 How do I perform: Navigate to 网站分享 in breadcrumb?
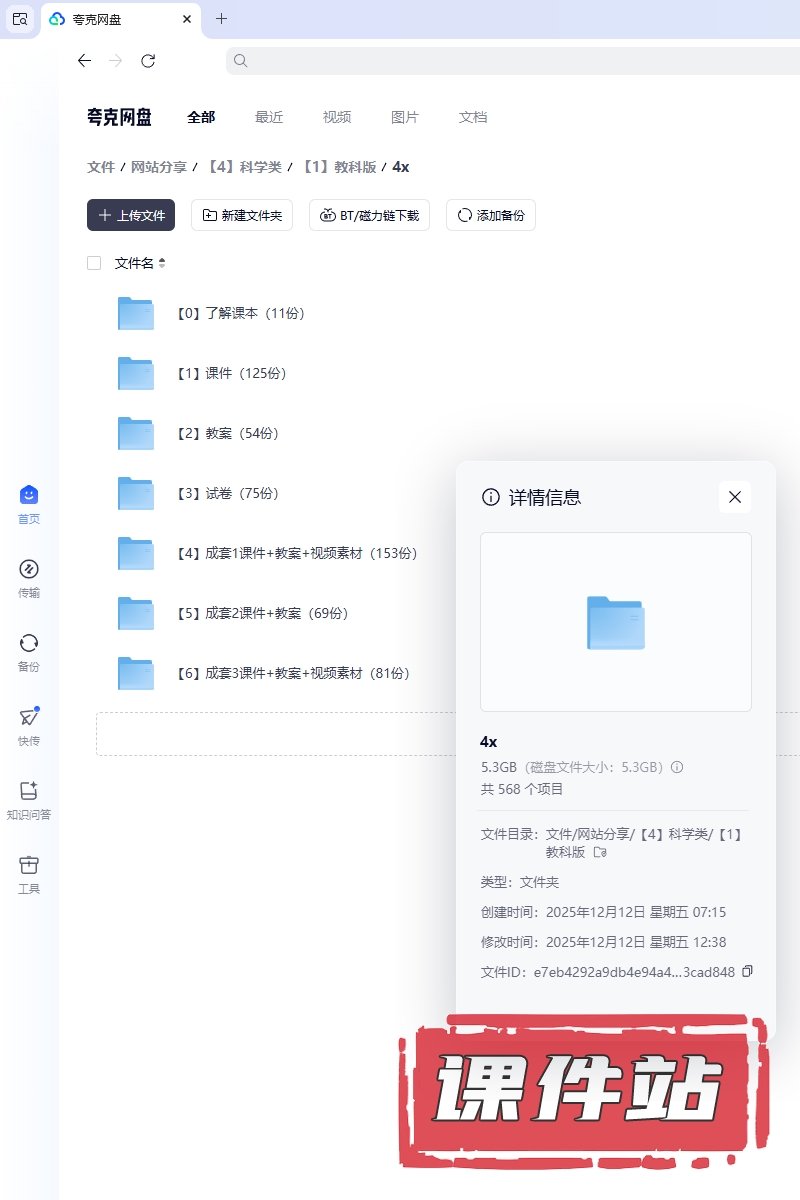(x=159, y=167)
